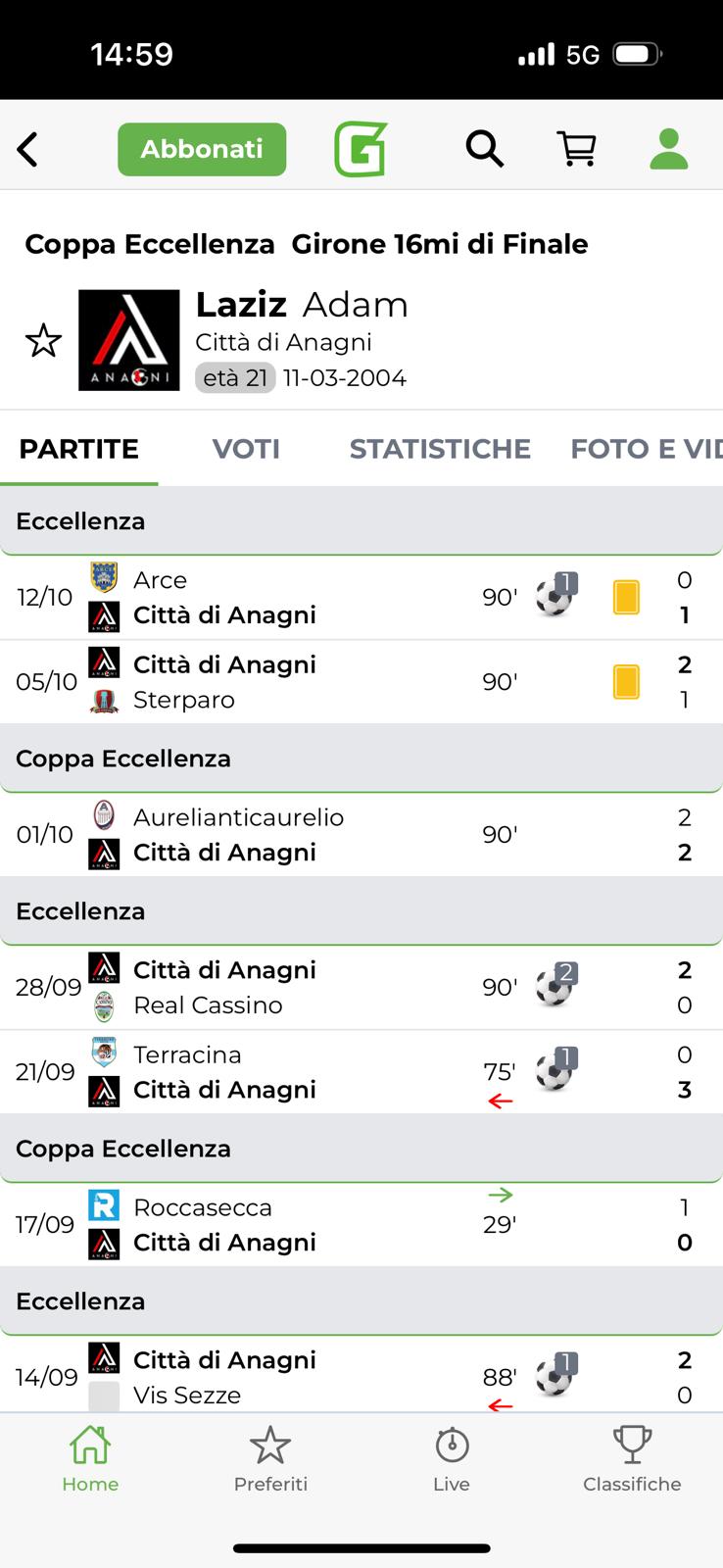Image resolution: width=723 pixels, height=1568 pixels.
Task: Tap the back arrow icon
Action: [28, 150]
